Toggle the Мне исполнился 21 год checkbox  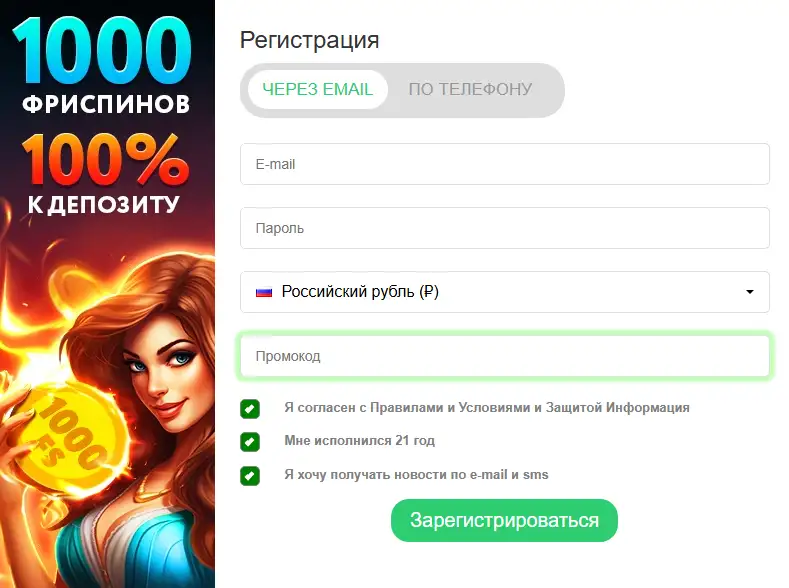[x=250, y=442]
